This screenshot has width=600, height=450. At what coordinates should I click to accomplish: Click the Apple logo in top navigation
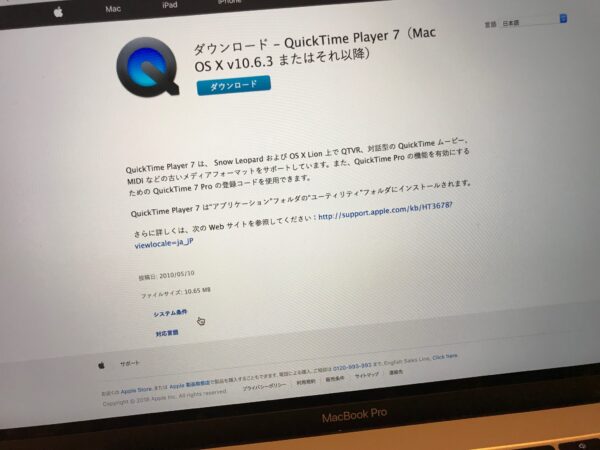[x=58, y=12]
